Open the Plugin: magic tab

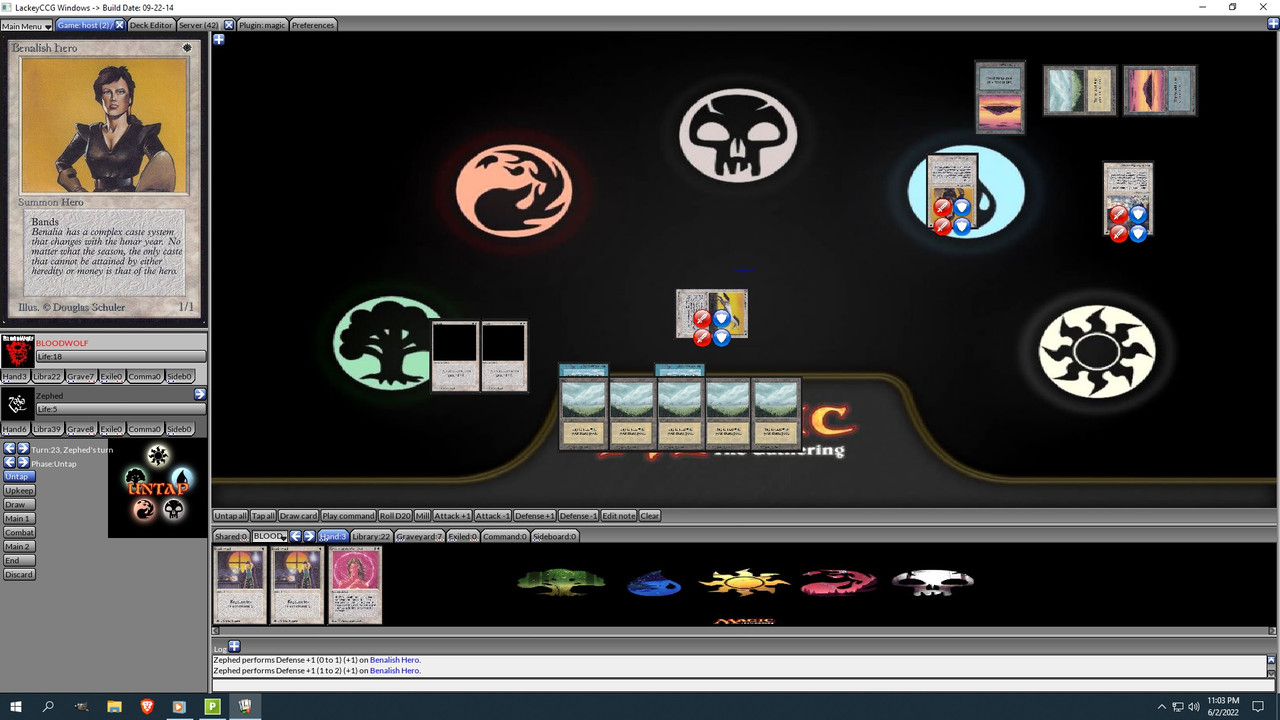[263, 25]
